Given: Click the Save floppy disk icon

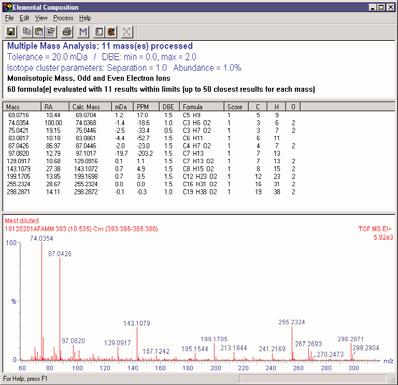Looking at the screenshot, I should tap(11, 32).
